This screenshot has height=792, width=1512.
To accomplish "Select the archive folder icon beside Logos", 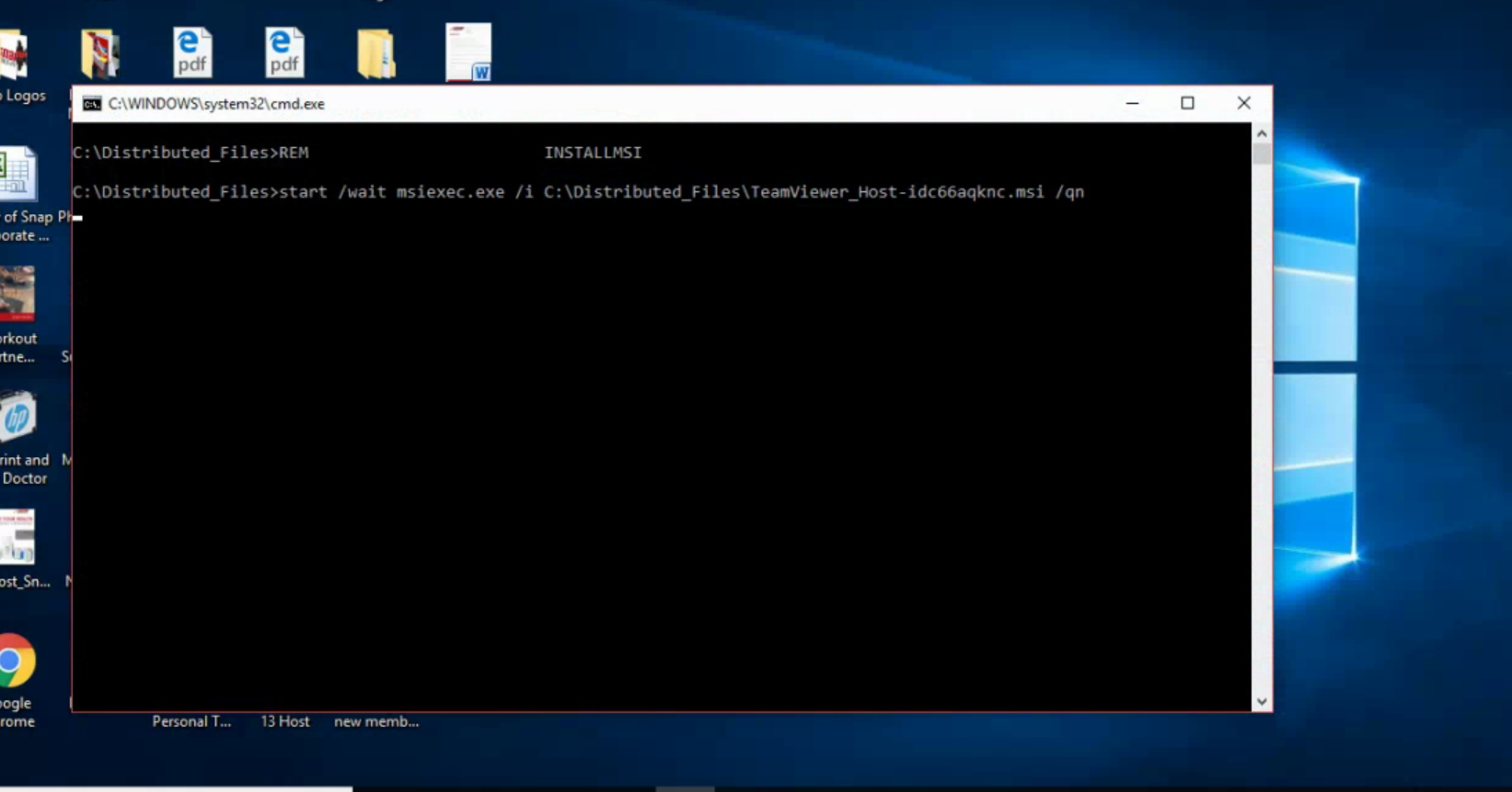I will [99, 53].
